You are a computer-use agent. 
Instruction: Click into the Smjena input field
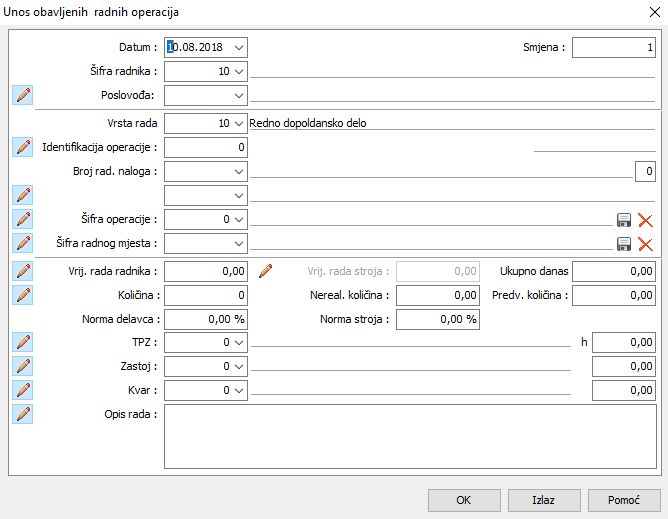click(613, 47)
